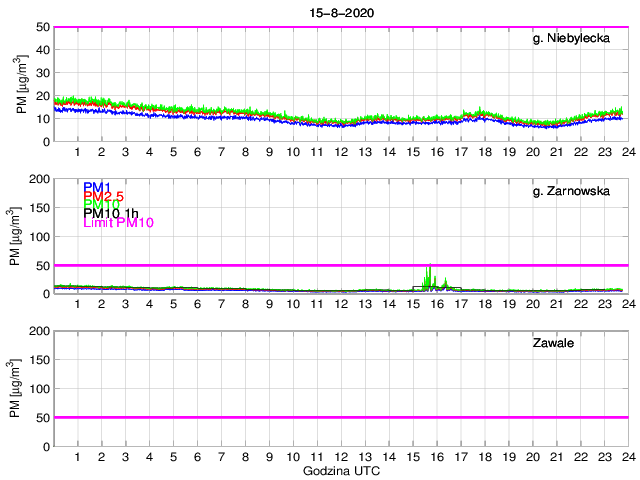640x480 pixels.
Task: Click the 200 y-axis tick in Zawale chart
Action: tap(37, 331)
